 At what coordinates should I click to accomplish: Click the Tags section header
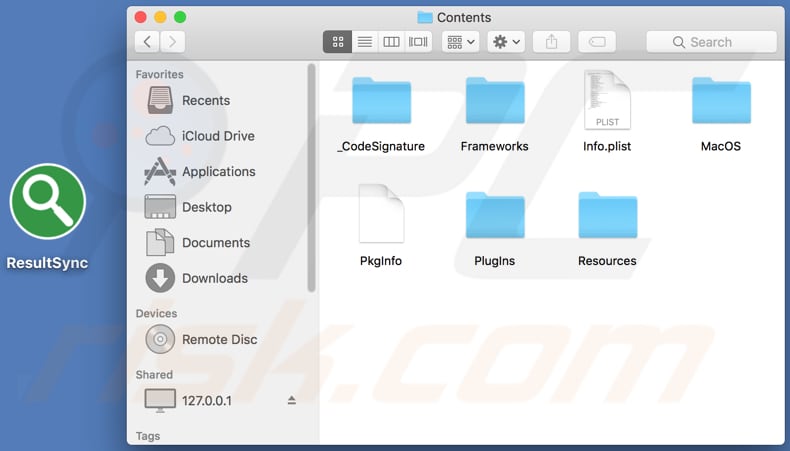pyautogui.click(x=148, y=436)
